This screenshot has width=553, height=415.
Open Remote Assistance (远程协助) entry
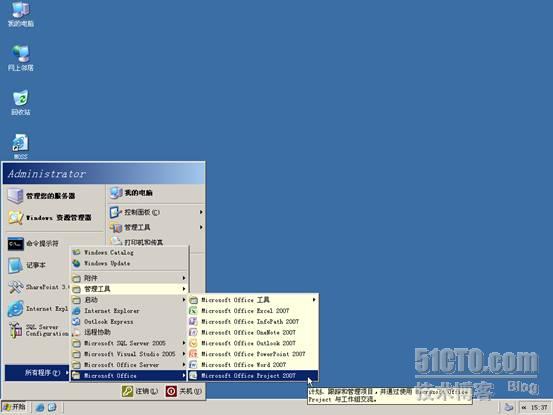click(129, 332)
